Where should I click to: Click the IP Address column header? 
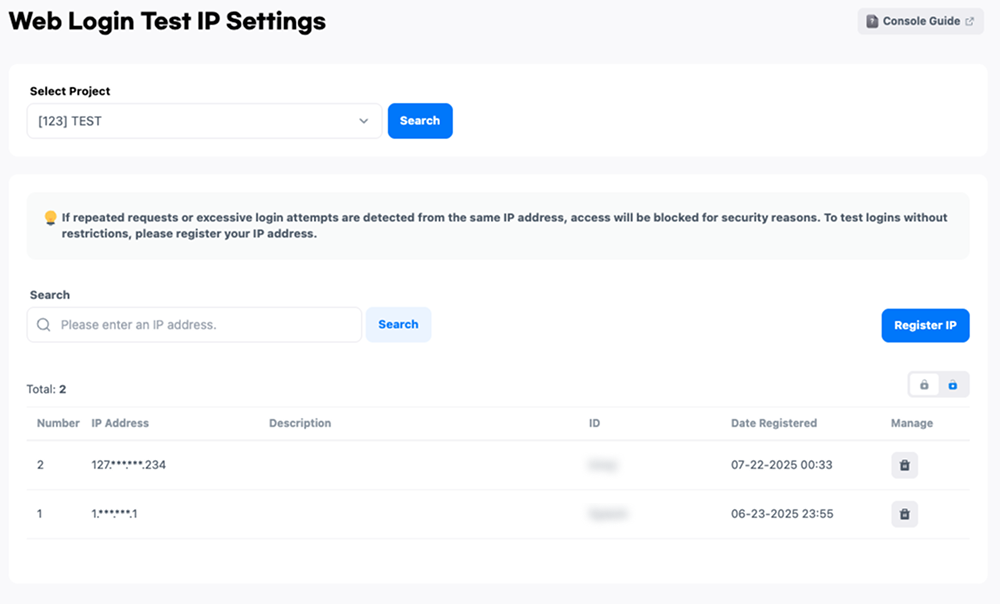[120, 423]
